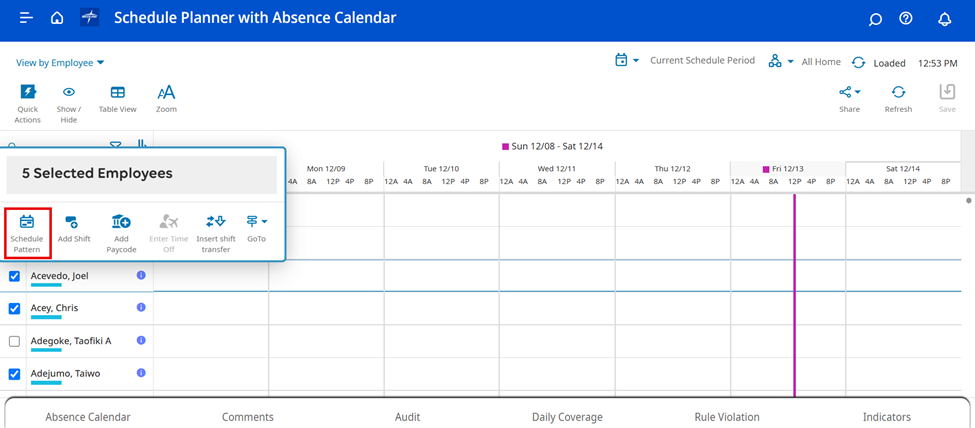Open the GoTo dropdown
This screenshot has height=428, width=975.
pyautogui.click(x=257, y=222)
